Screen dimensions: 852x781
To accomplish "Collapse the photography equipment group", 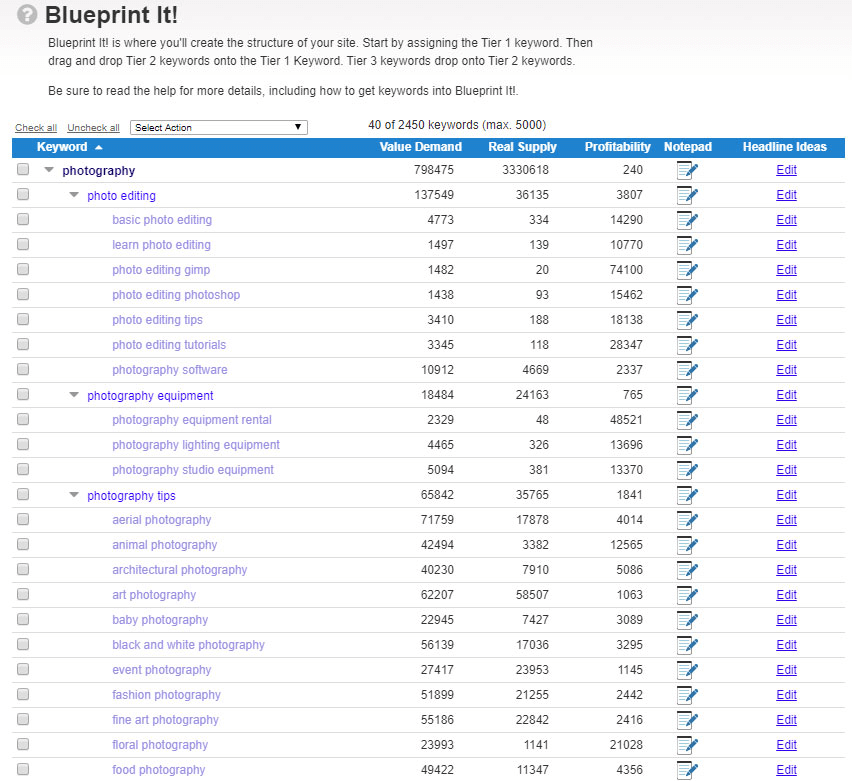I will pyautogui.click(x=74, y=395).
